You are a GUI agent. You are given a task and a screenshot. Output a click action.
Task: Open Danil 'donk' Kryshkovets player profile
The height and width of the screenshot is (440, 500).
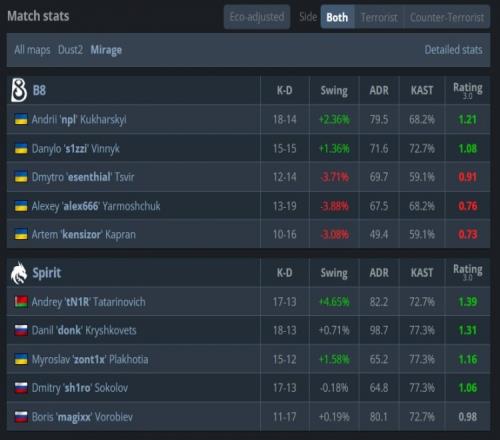coord(84,331)
